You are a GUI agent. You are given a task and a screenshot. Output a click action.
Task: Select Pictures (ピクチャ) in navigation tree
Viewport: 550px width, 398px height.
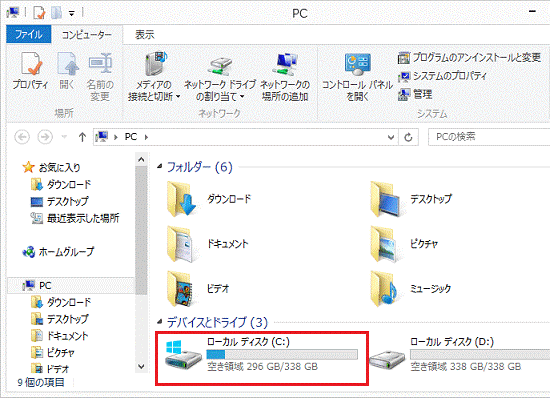pyautogui.click(x=53, y=352)
